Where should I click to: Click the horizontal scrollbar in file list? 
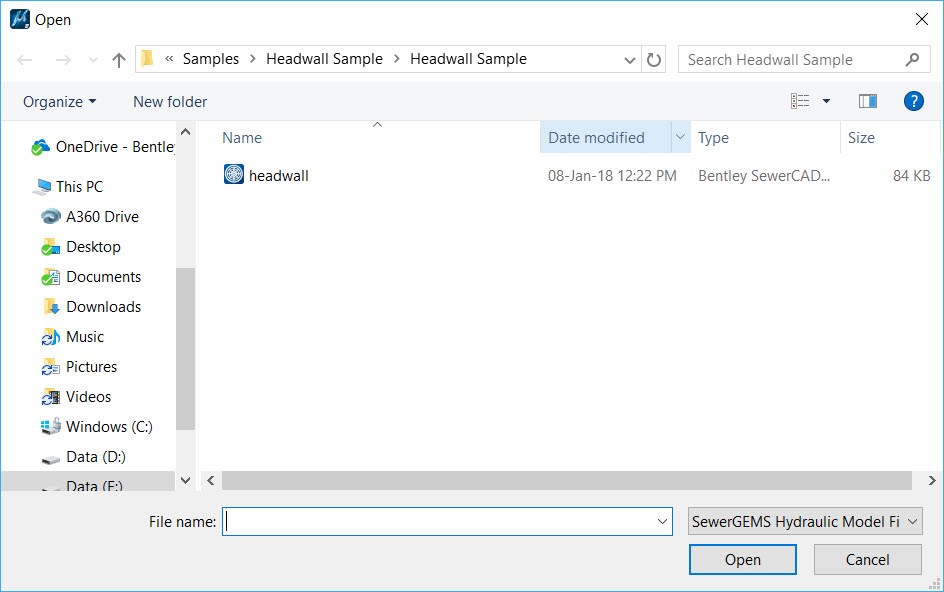565,481
